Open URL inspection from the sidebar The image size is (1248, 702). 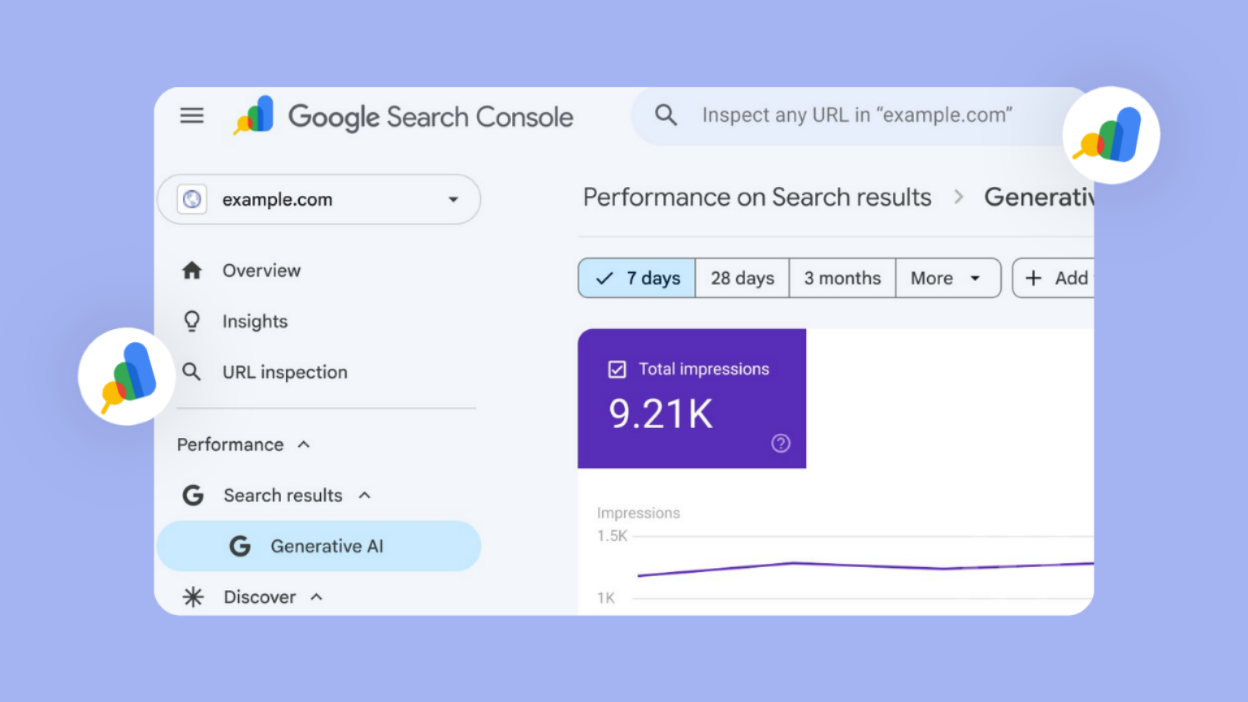(x=285, y=372)
